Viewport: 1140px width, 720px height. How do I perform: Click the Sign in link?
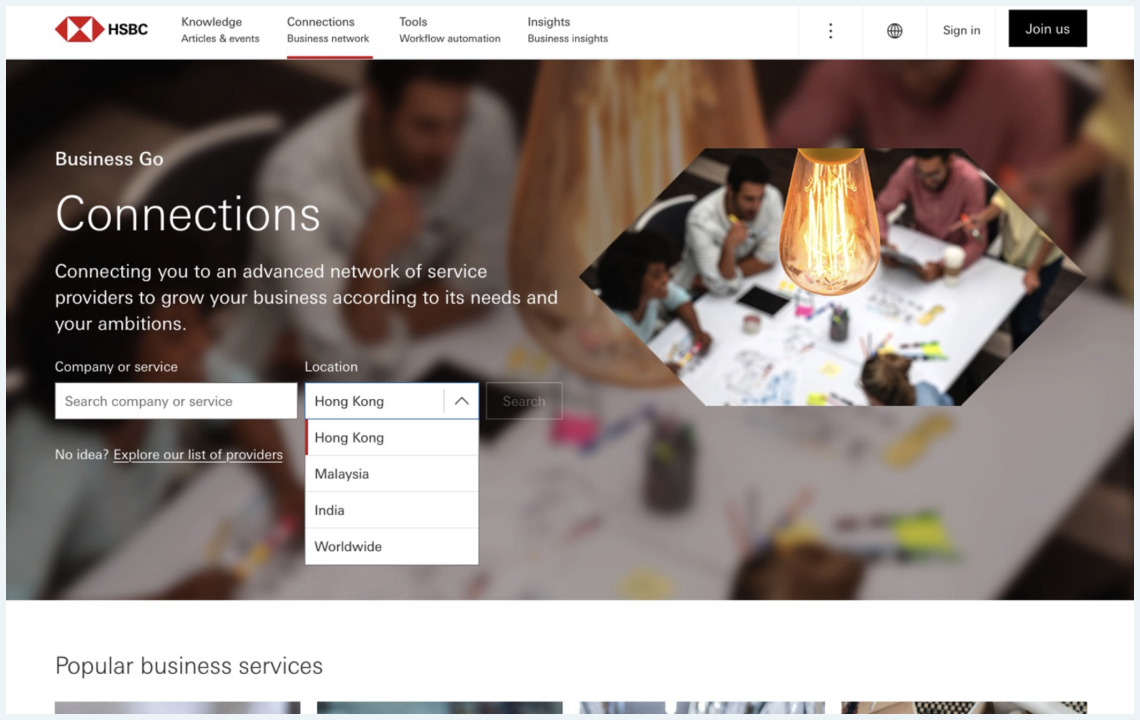(961, 31)
